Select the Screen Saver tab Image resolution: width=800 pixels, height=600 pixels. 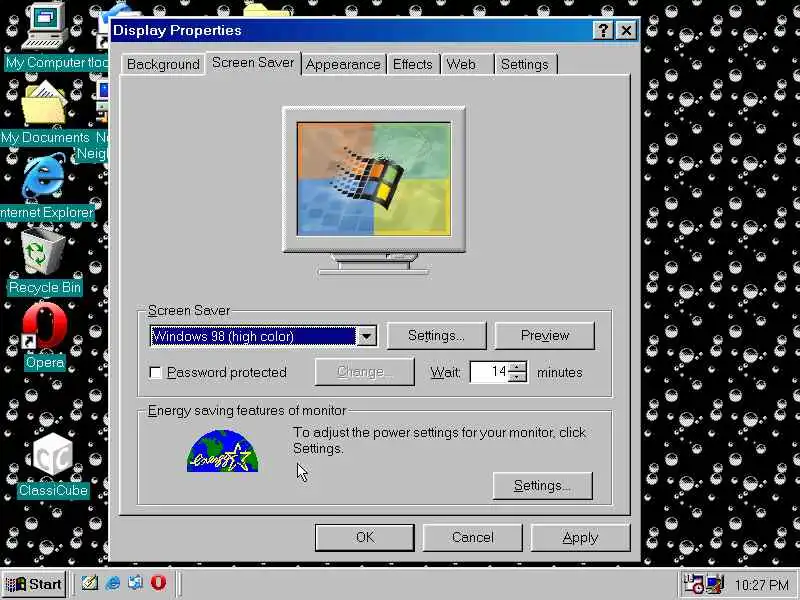click(253, 63)
